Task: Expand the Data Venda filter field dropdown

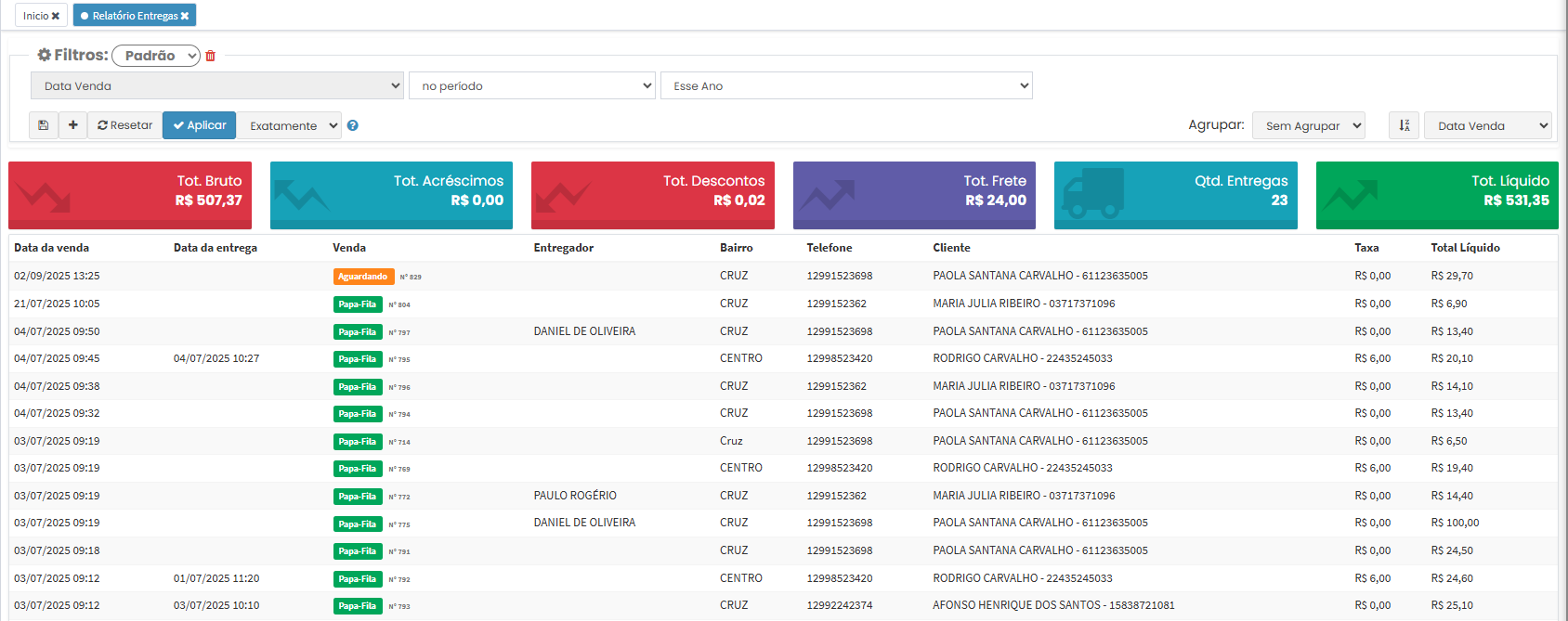Action: pos(217,85)
